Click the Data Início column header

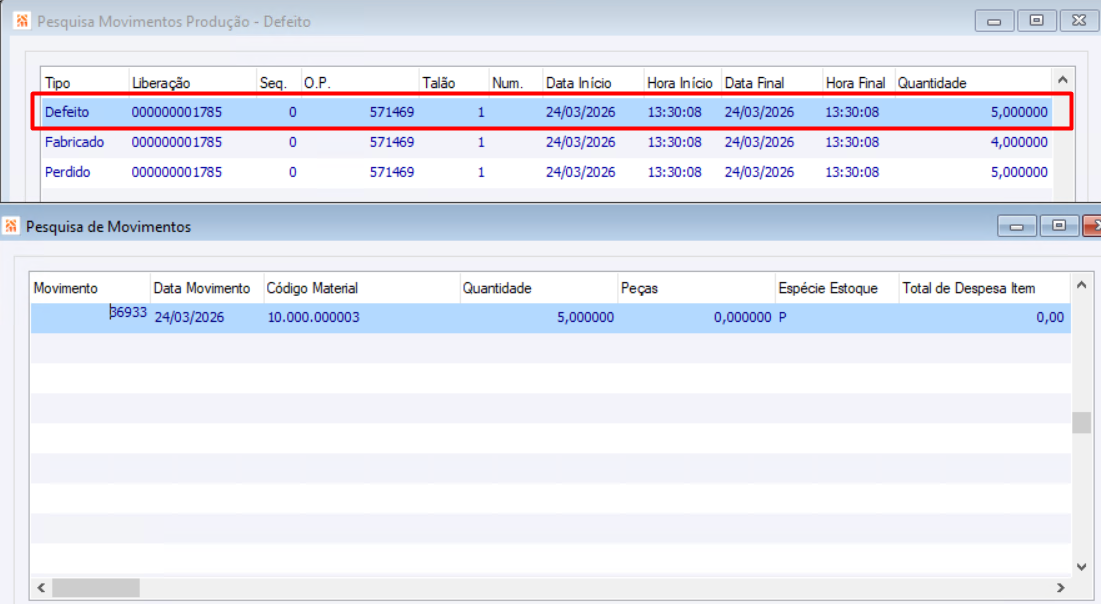(x=593, y=83)
